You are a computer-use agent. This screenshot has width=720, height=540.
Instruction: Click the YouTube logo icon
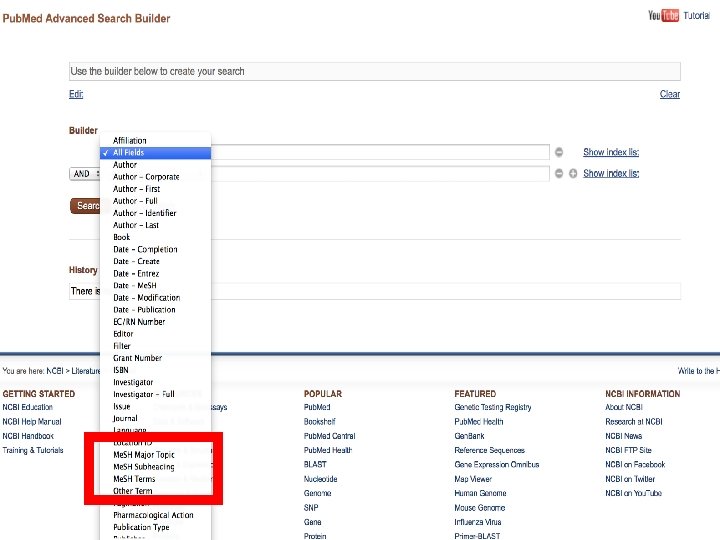point(663,16)
